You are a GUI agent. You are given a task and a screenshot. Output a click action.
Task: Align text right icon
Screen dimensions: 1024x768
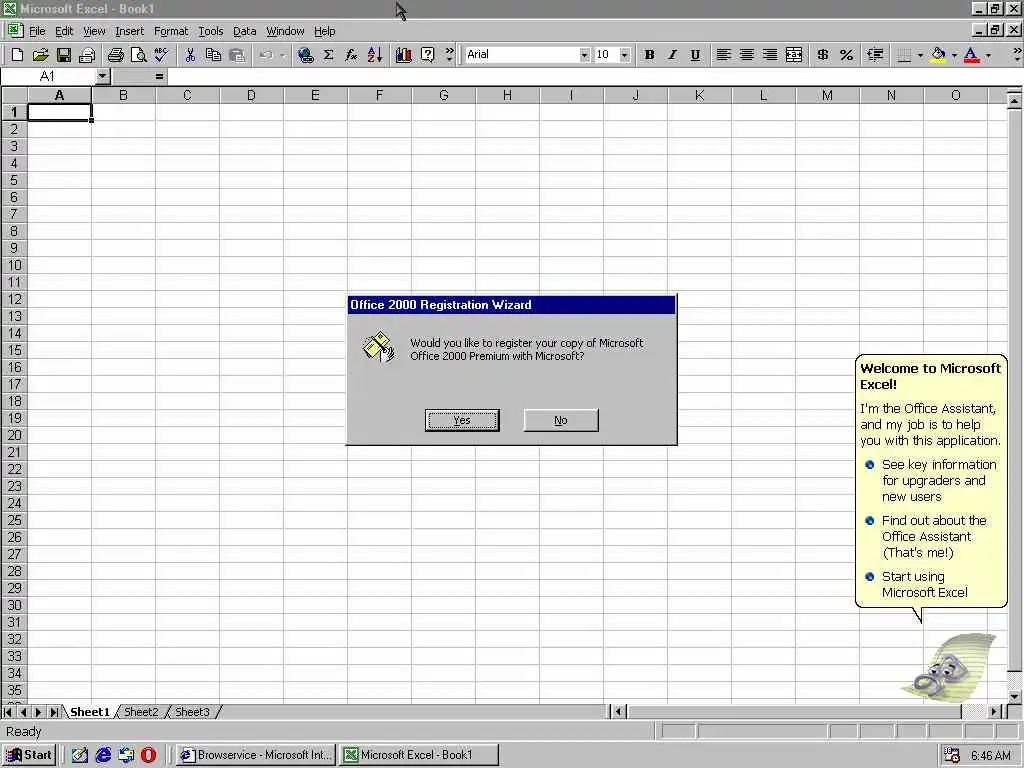[x=770, y=56]
